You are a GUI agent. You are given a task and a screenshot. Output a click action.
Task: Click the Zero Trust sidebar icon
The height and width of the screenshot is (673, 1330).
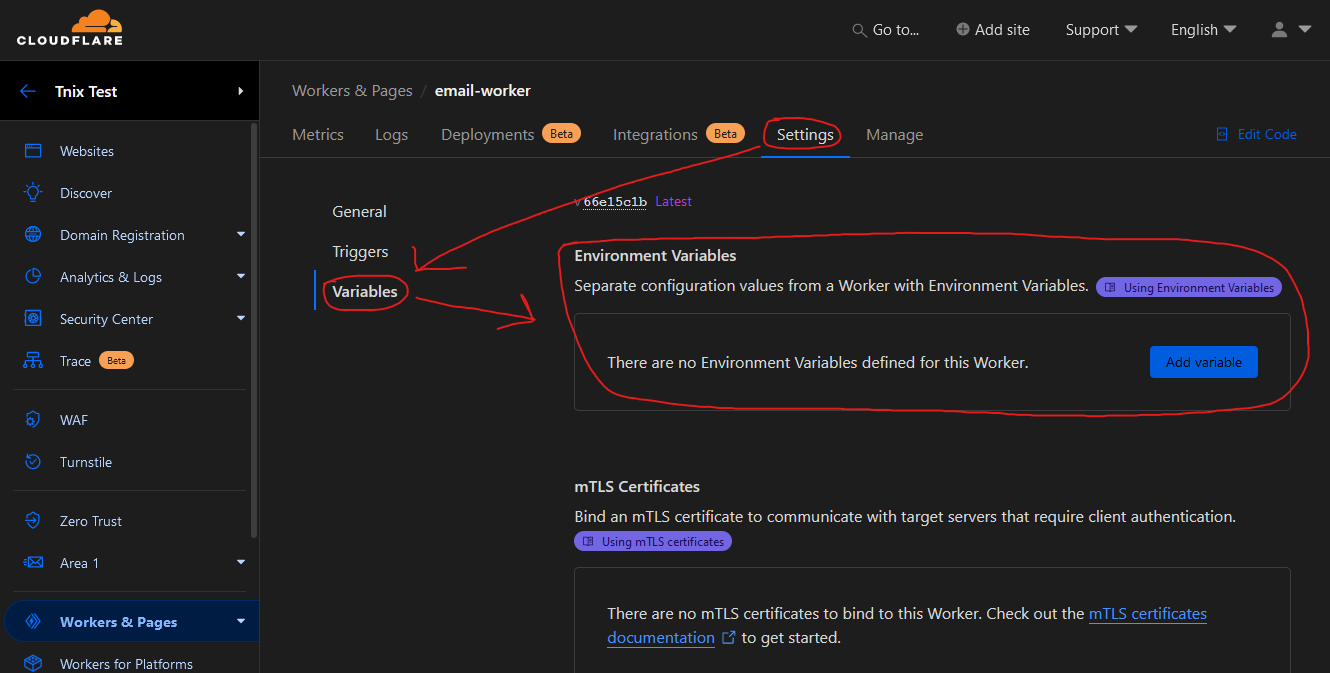[33, 521]
